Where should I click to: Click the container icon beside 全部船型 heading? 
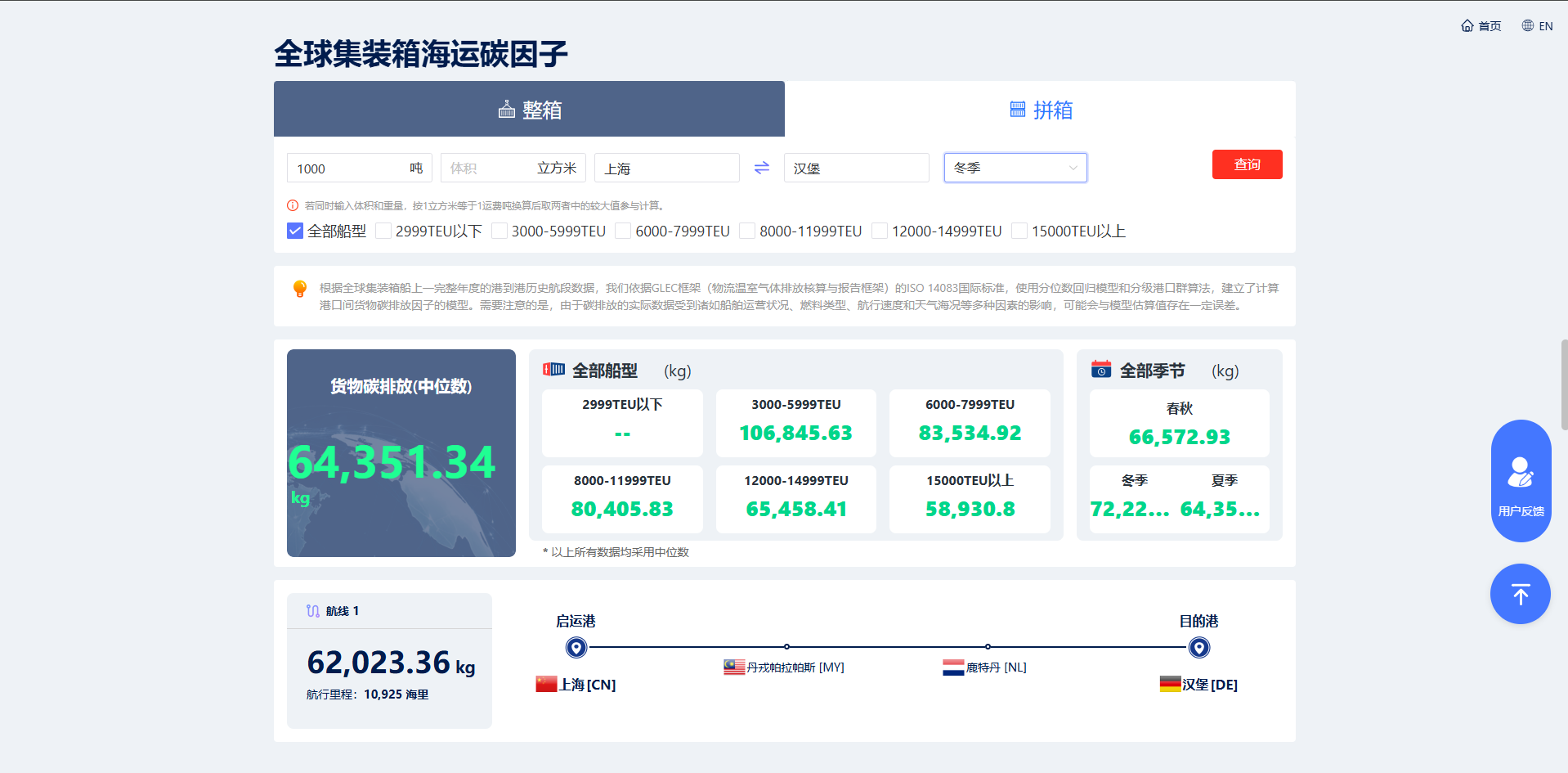coord(553,370)
